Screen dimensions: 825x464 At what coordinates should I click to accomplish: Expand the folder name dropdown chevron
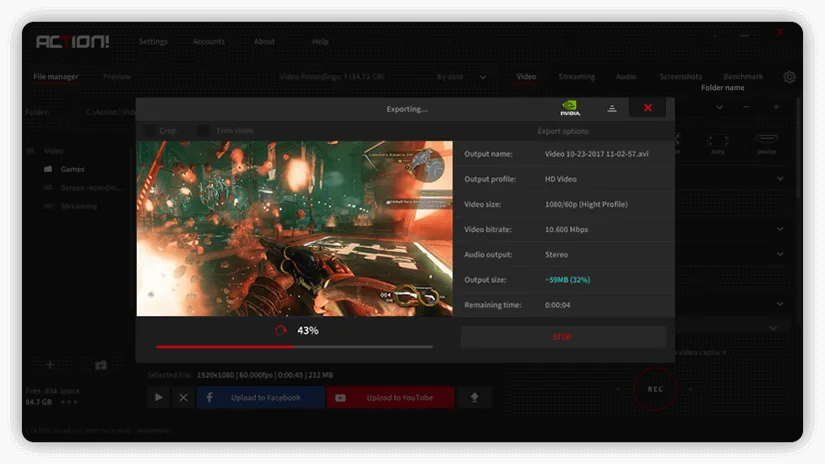720,107
